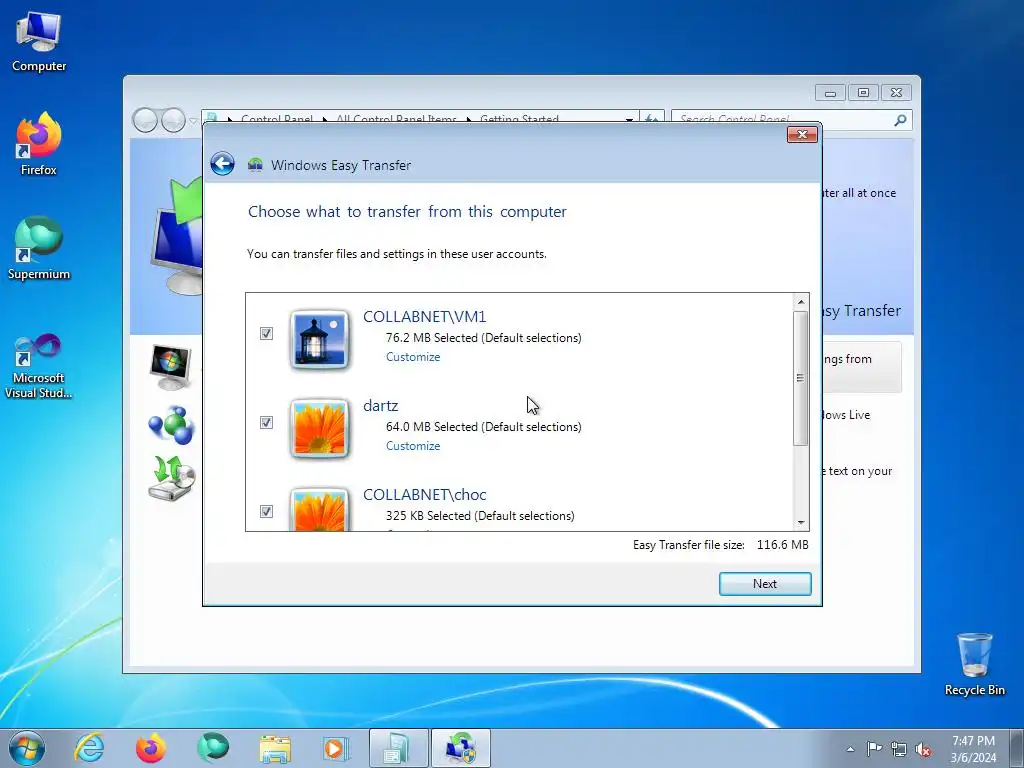Select the Recycle Bin desktop icon
This screenshot has width=1024, height=768.
974,665
